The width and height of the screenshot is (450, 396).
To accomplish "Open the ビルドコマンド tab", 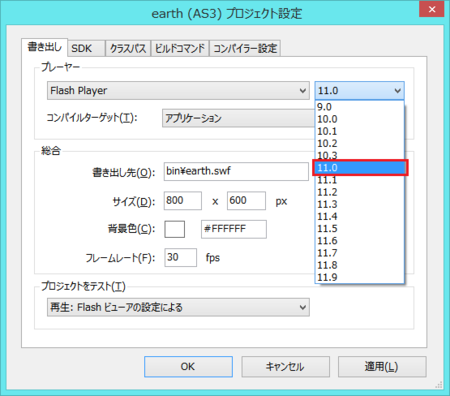I will tap(180, 49).
